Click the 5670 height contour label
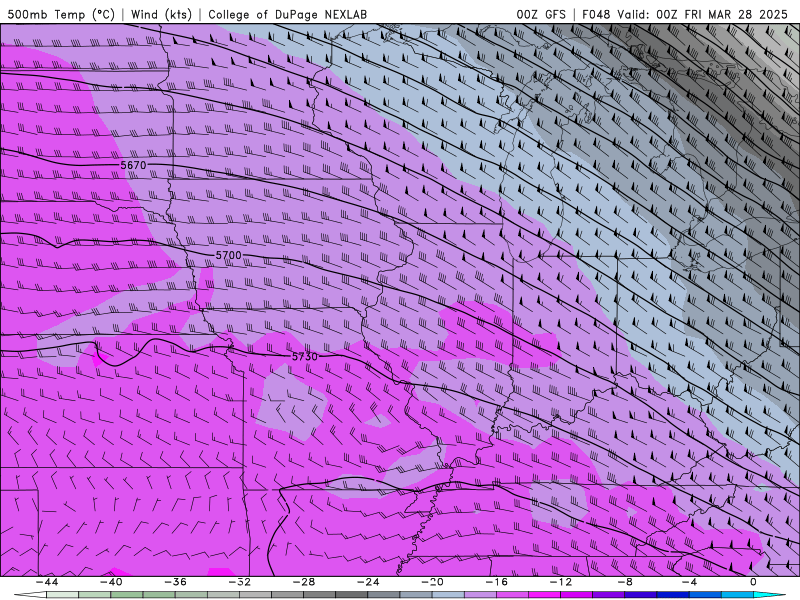This screenshot has height=600, width=800. pyautogui.click(x=133, y=165)
